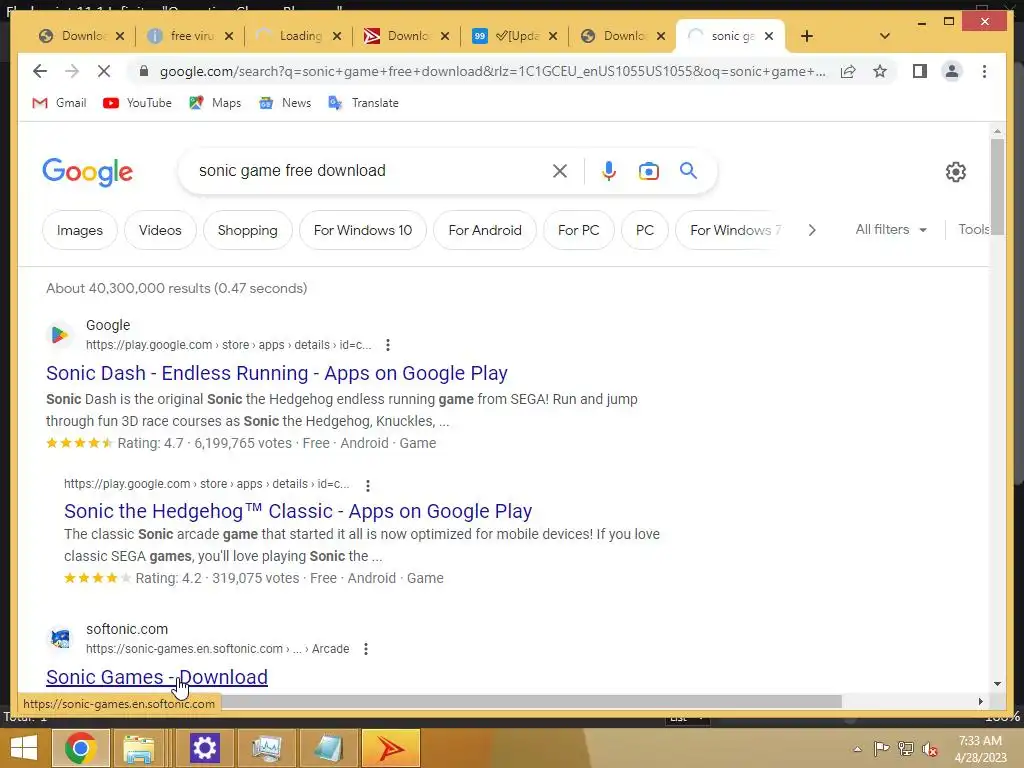Screen dimensions: 1024x768
Task: Open a new tab
Action: 807,36
